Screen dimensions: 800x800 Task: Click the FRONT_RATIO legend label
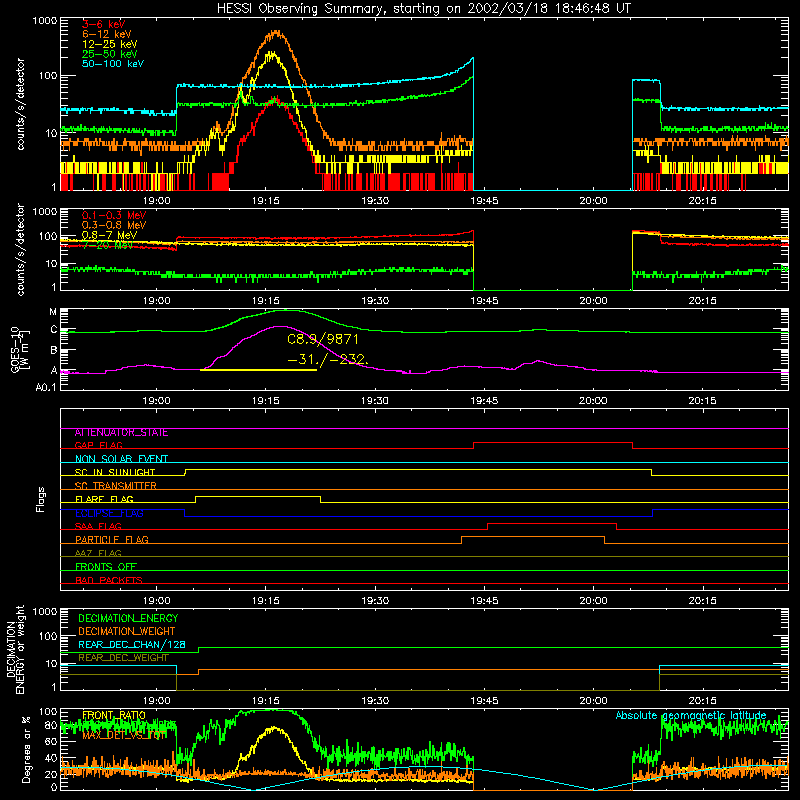114,715
